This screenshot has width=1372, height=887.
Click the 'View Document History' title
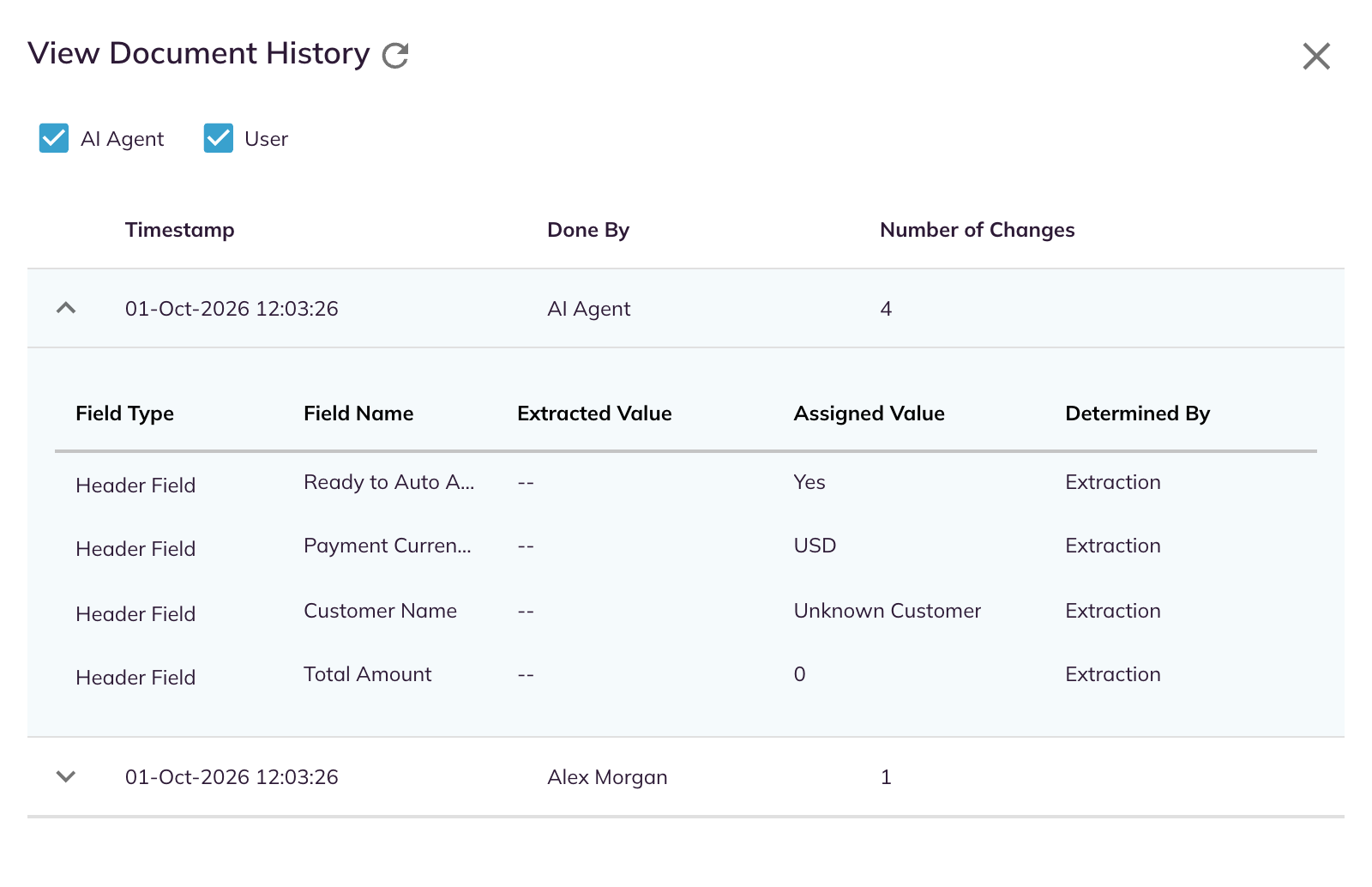click(x=198, y=53)
